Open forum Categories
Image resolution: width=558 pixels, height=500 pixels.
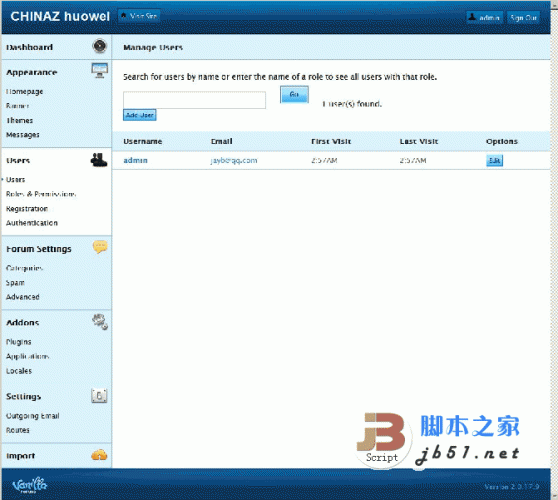25,268
